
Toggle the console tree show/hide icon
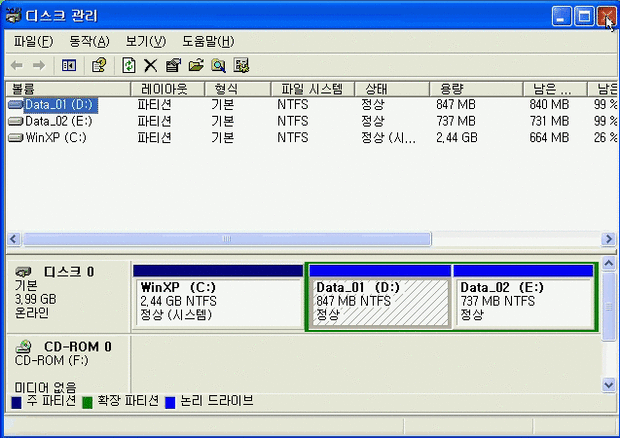click(69, 65)
